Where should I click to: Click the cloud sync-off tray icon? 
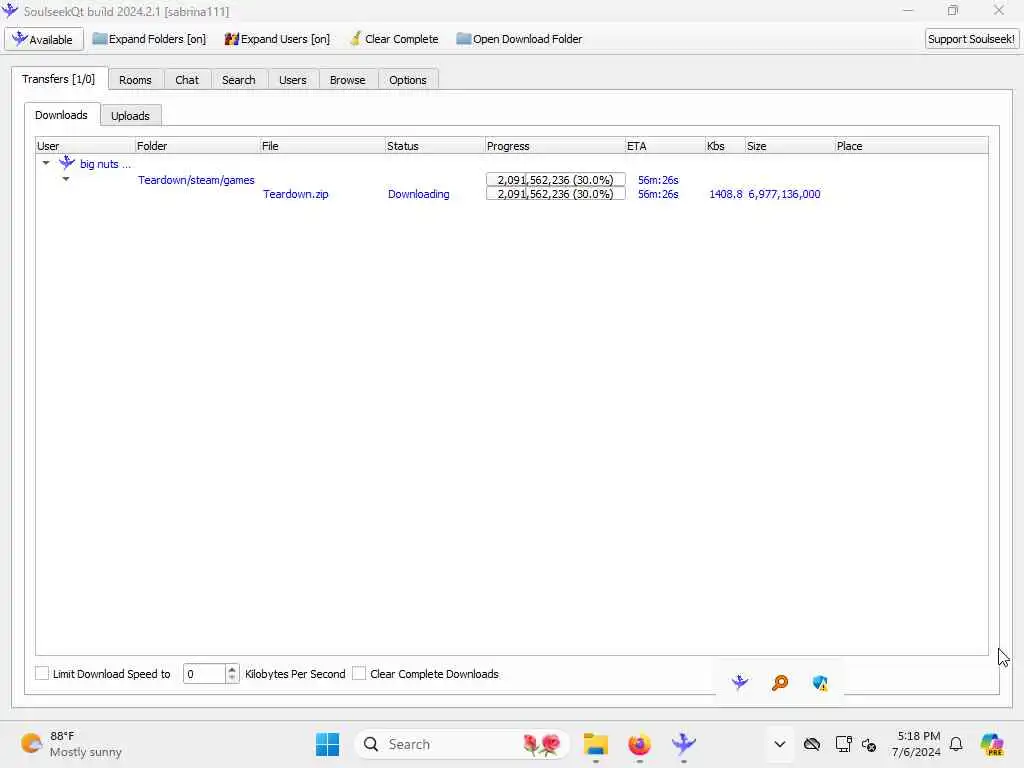pyautogui.click(x=812, y=744)
